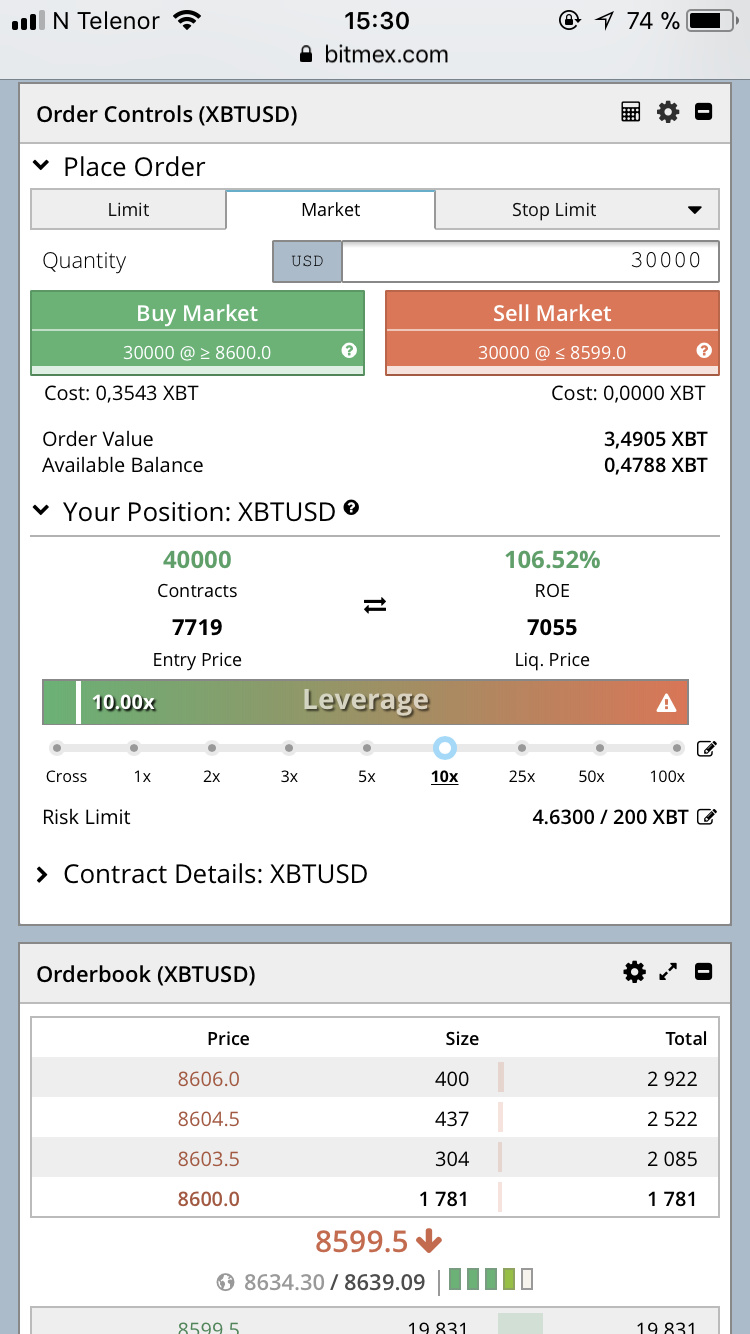Click the Orderbook Size column header

click(462, 1039)
